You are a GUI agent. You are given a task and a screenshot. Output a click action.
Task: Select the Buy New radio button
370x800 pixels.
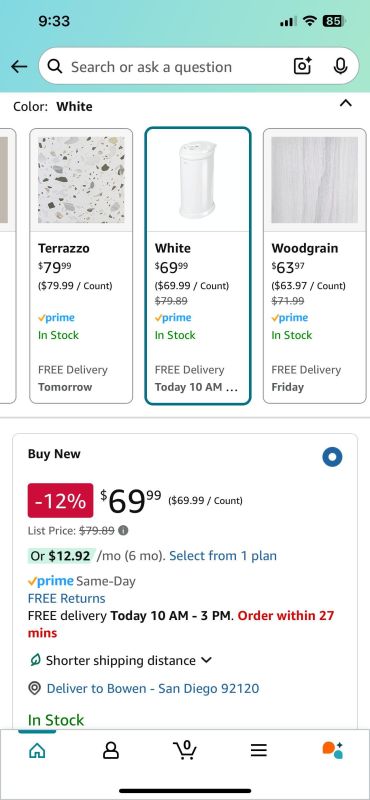tap(332, 457)
